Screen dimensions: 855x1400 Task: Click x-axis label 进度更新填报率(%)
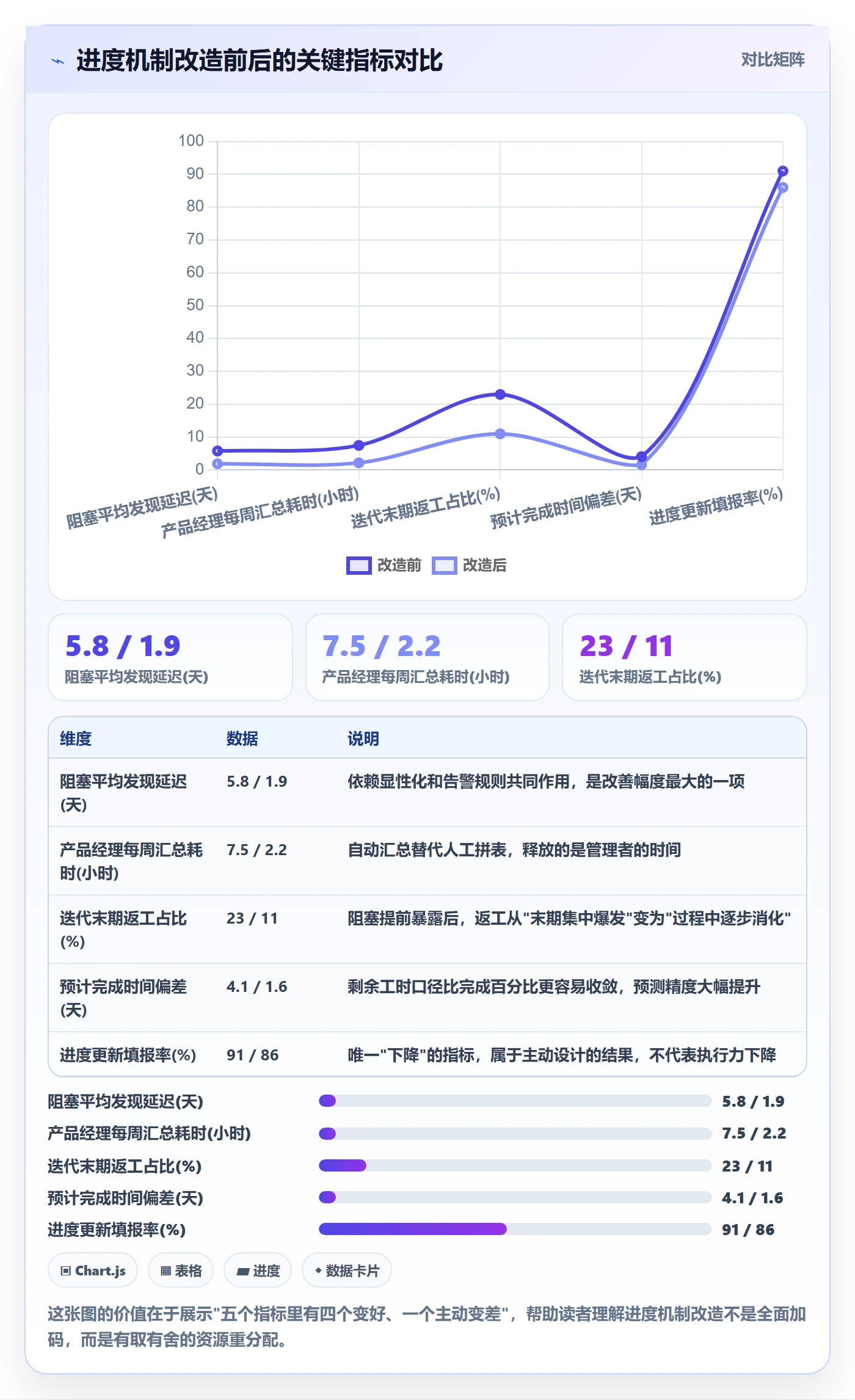point(716,506)
